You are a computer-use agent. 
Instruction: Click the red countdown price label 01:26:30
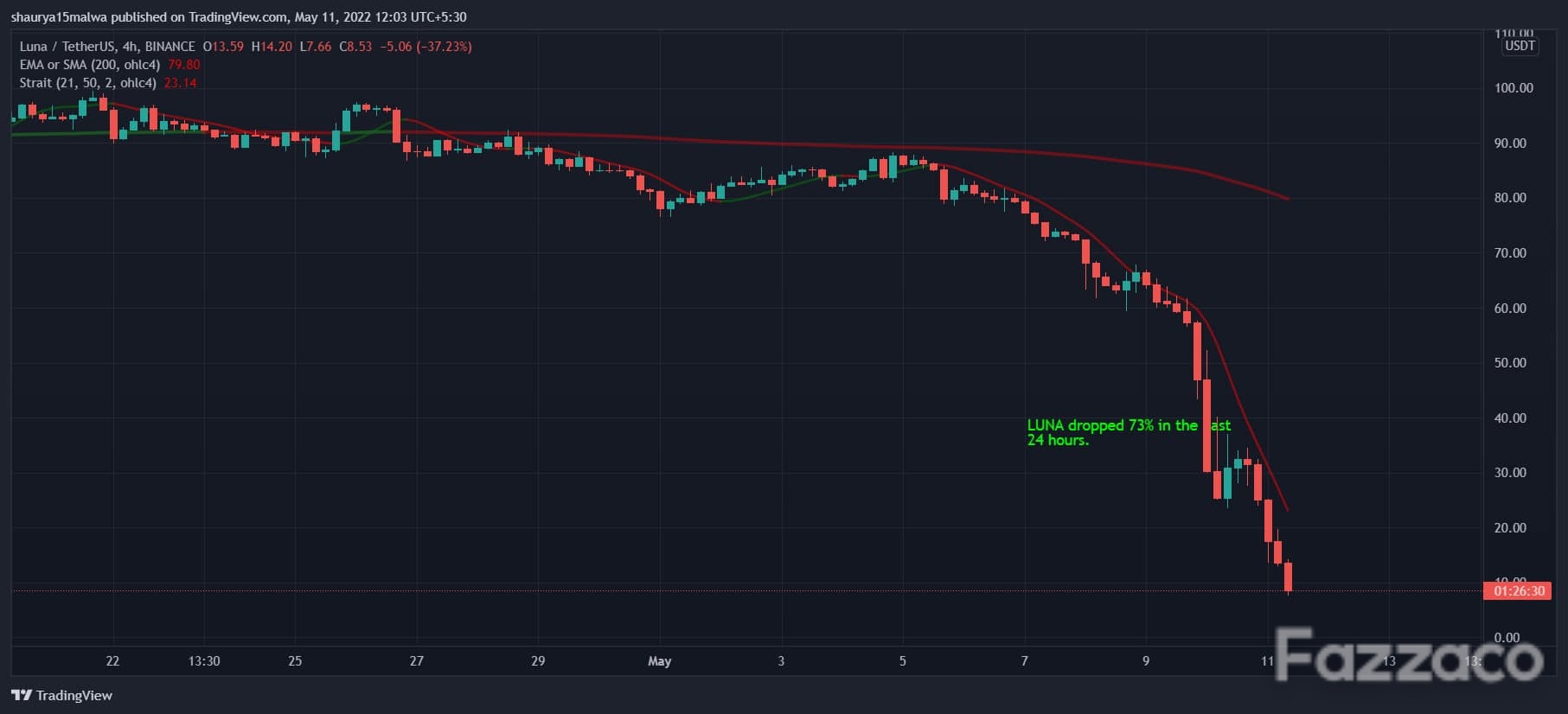(1520, 591)
